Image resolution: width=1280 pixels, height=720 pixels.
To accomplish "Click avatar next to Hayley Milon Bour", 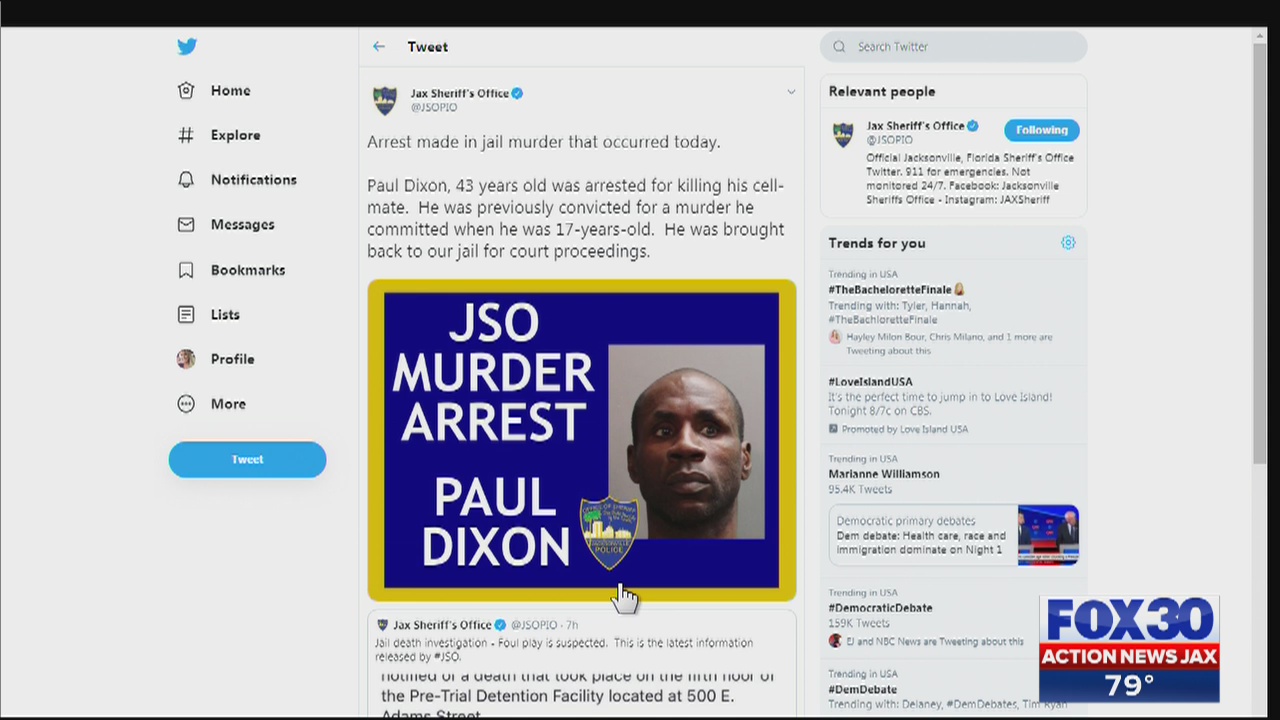I will (x=836, y=337).
